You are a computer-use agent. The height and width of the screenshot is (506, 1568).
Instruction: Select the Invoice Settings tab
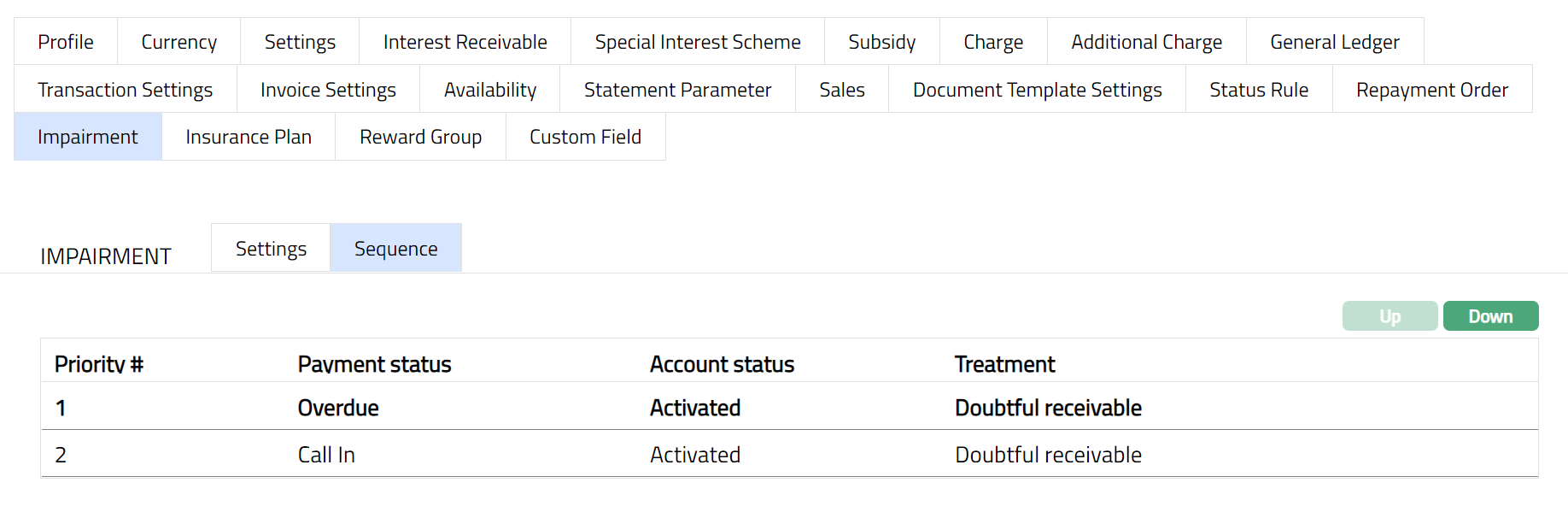(328, 90)
